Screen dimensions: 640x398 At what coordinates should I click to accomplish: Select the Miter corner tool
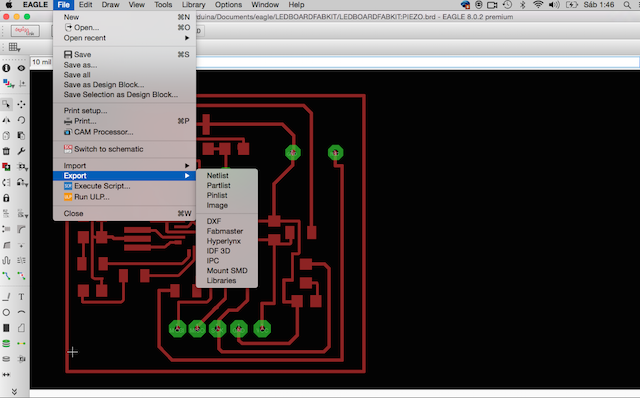[x=21, y=229]
